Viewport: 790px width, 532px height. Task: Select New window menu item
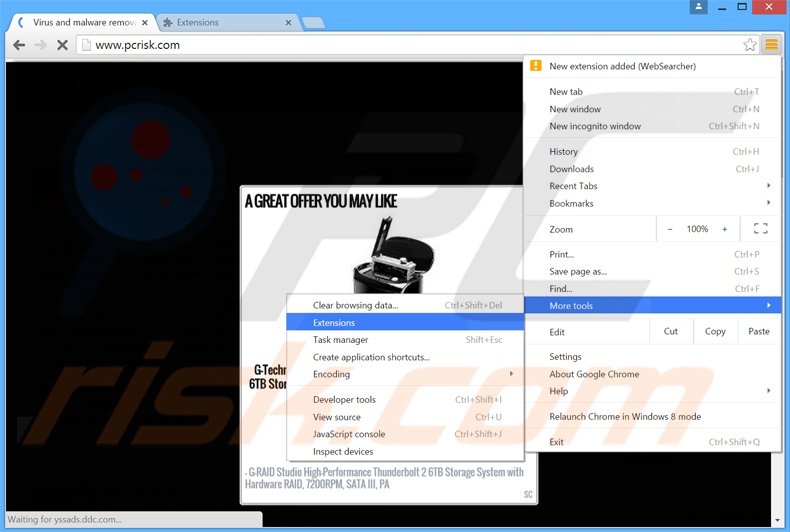pos(653,109)
